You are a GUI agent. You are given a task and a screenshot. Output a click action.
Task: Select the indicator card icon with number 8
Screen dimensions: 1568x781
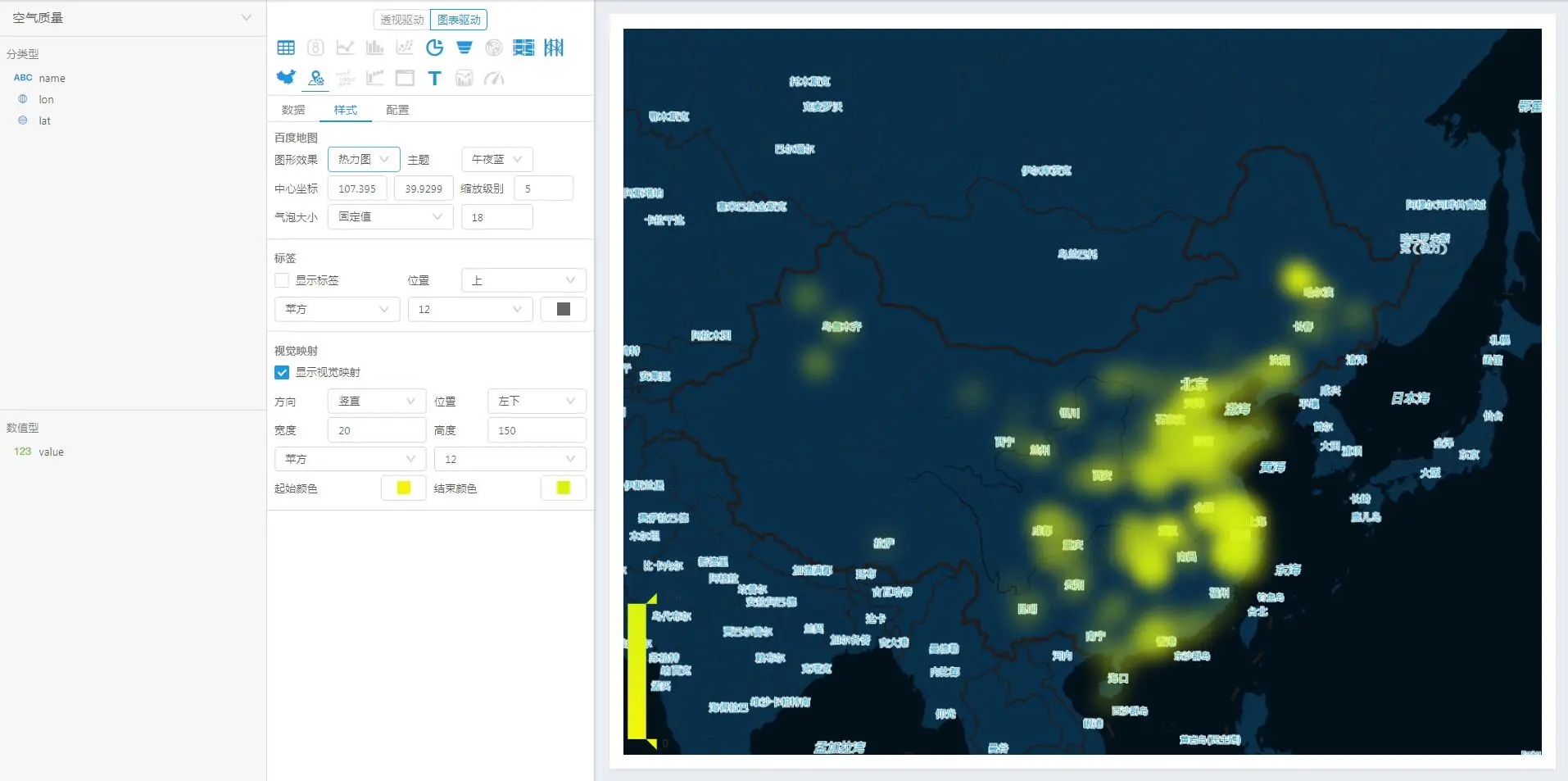coord(315,48)
